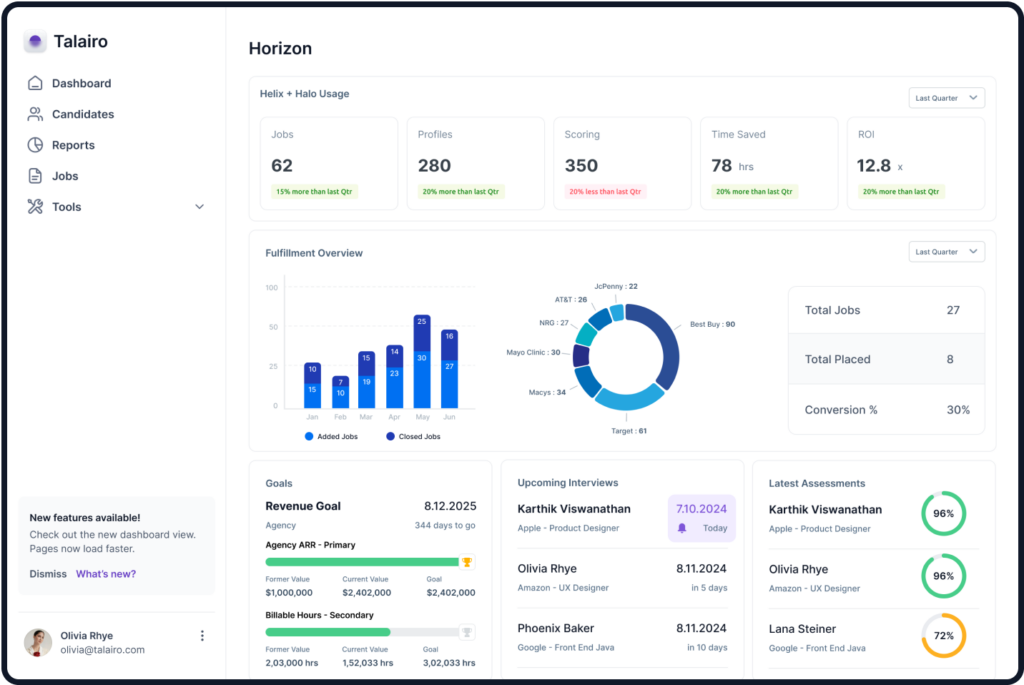Toggle the Closed Jobs legend item
This screenshot has width=1024, height=685.
(x=412, y=436)
